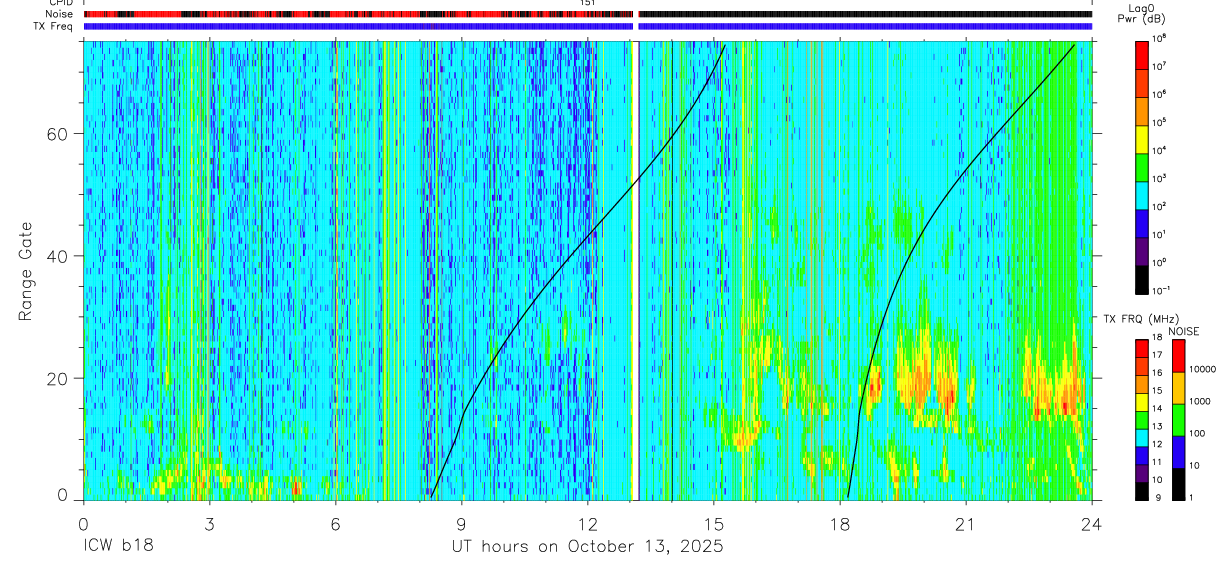Click the top red swatch of the power colorbar
This screenshot has height=567, width=1228.
click(1141, 54)
